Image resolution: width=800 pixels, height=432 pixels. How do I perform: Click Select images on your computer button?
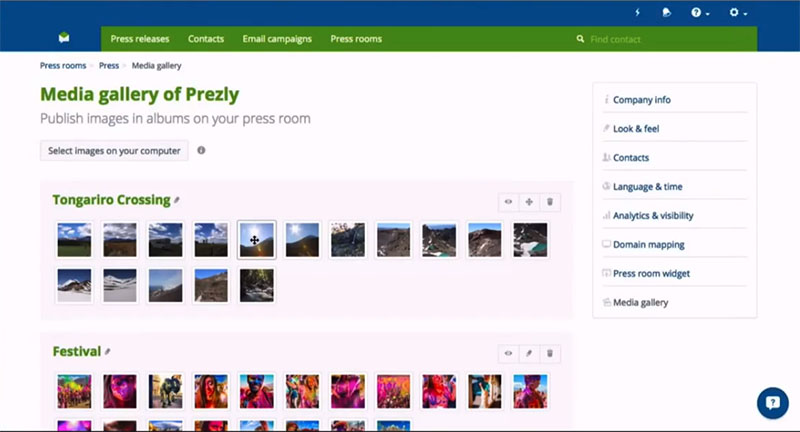[x=113, y=150]
